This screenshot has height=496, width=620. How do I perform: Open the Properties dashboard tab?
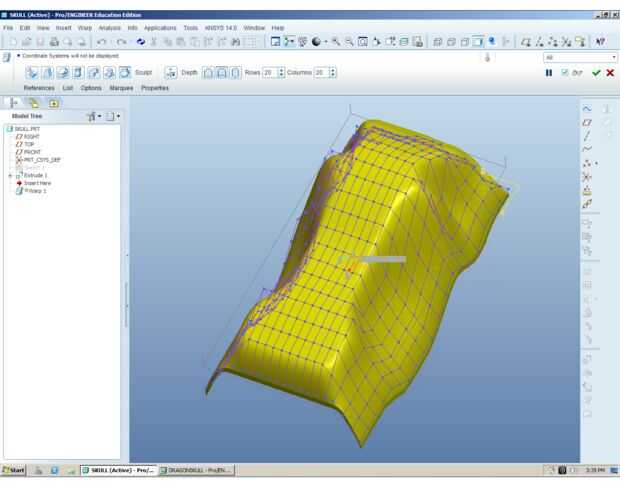coord(155,88)
